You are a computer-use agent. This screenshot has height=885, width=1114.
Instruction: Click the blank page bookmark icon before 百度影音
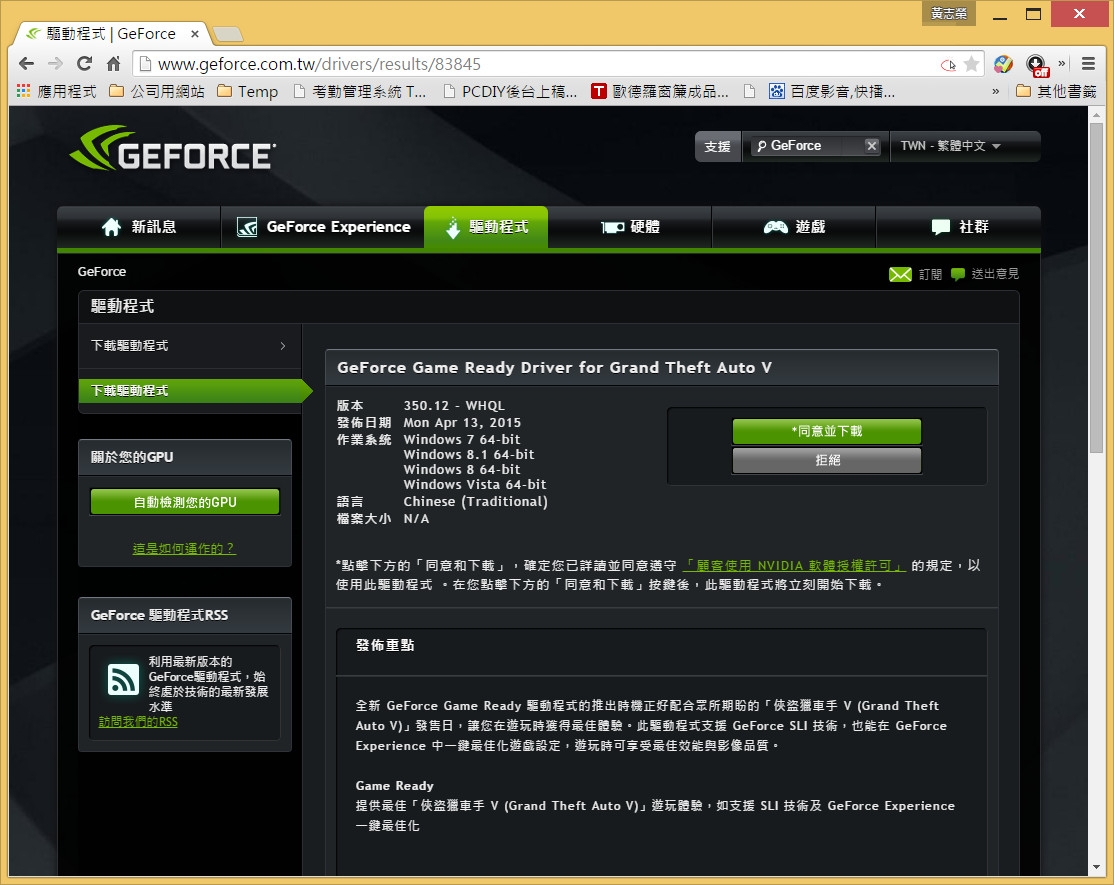(x=749, y=92)
